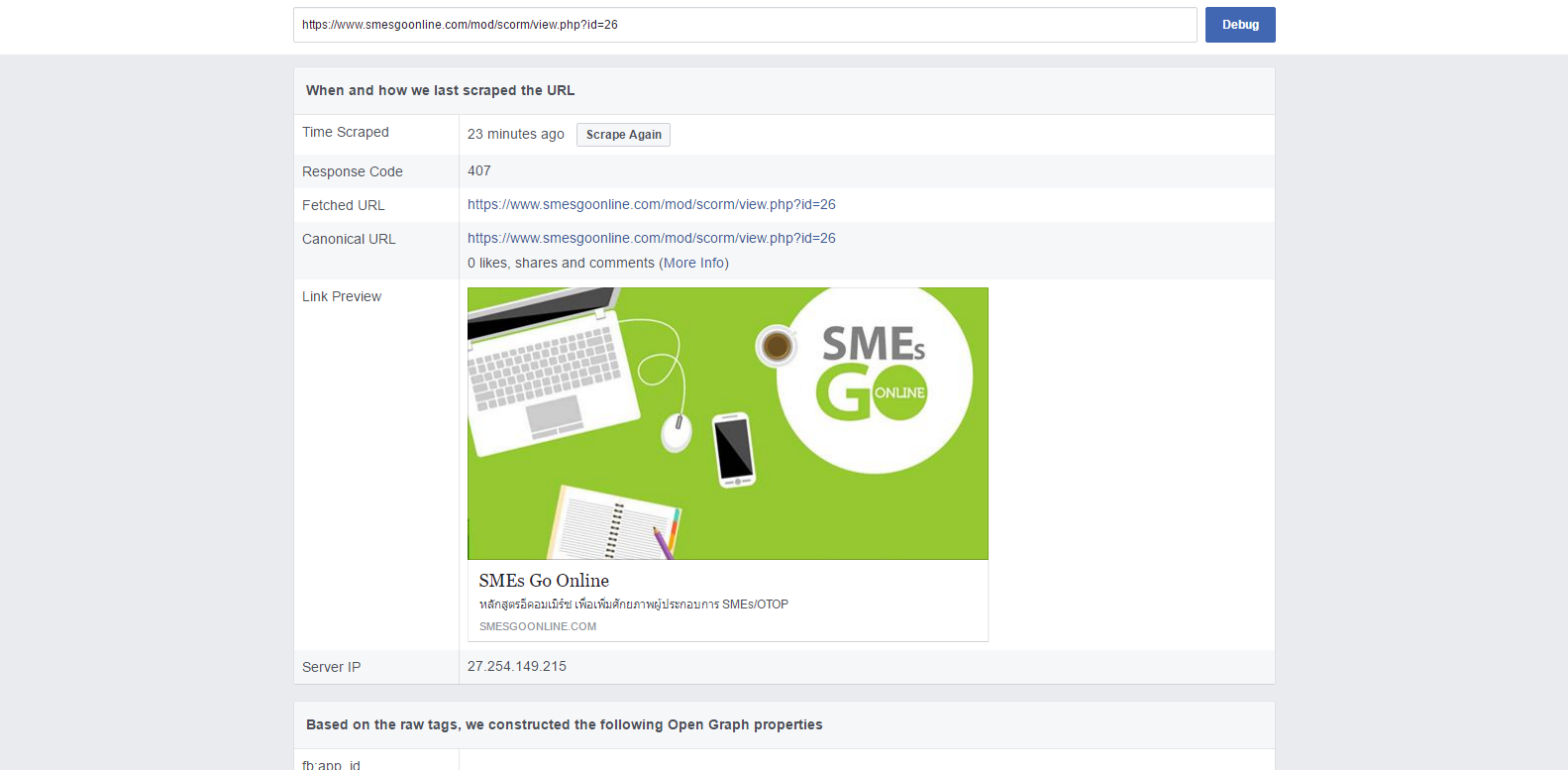Screen dimensions: 1568x770
Task: Click the 23 minutes ago text
Action: click(x=516, y=134)
